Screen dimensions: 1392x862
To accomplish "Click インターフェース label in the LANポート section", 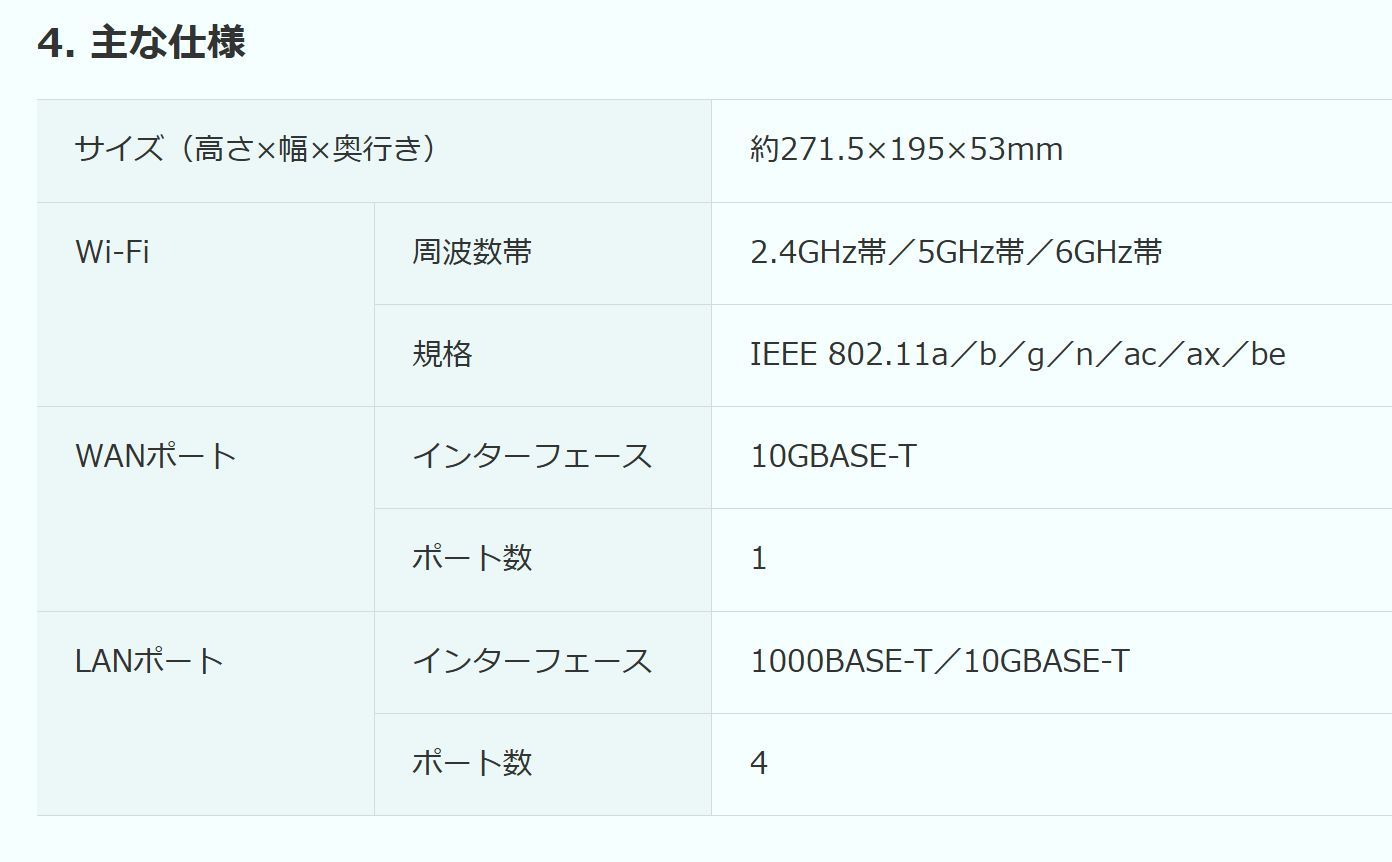I will (532, 660).
